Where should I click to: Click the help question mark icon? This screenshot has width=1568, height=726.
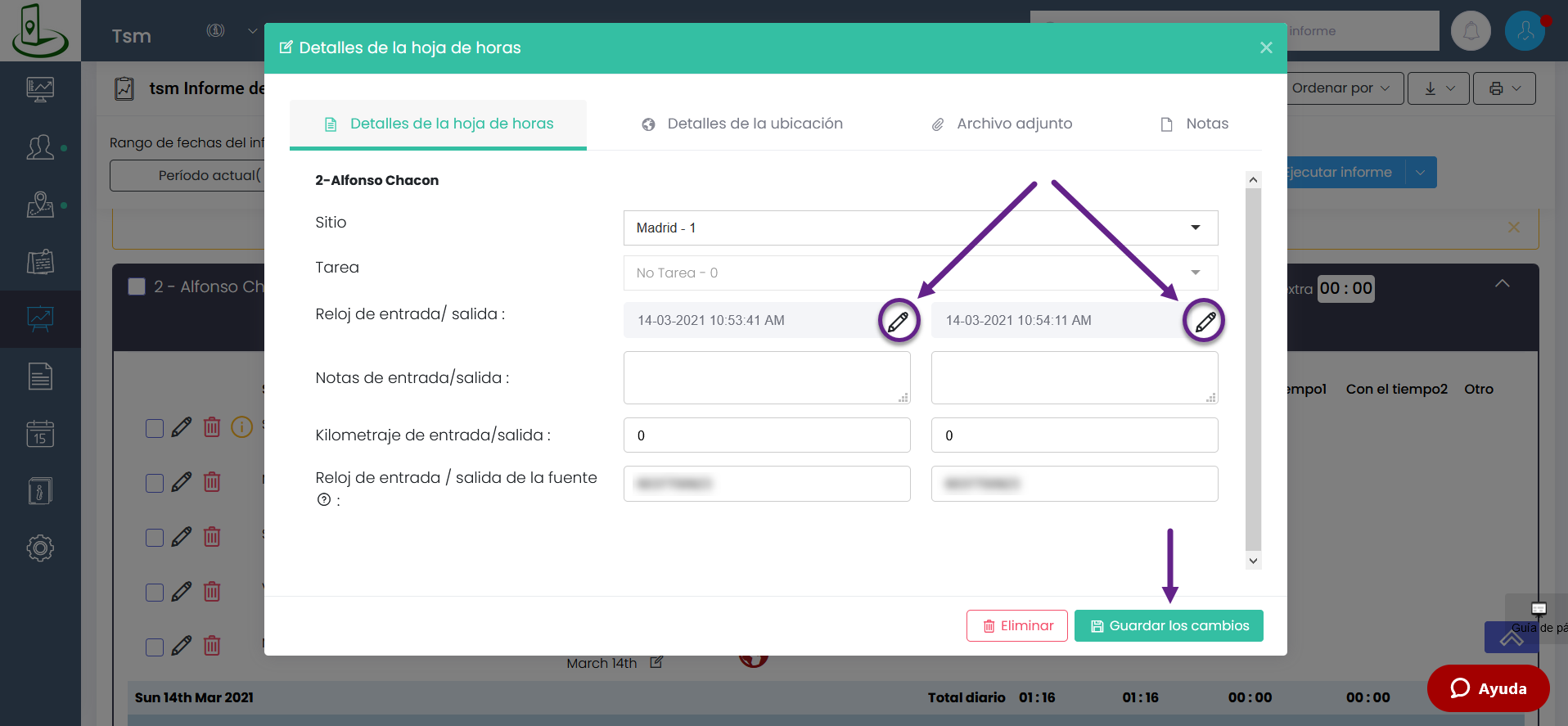coord(324,500)
